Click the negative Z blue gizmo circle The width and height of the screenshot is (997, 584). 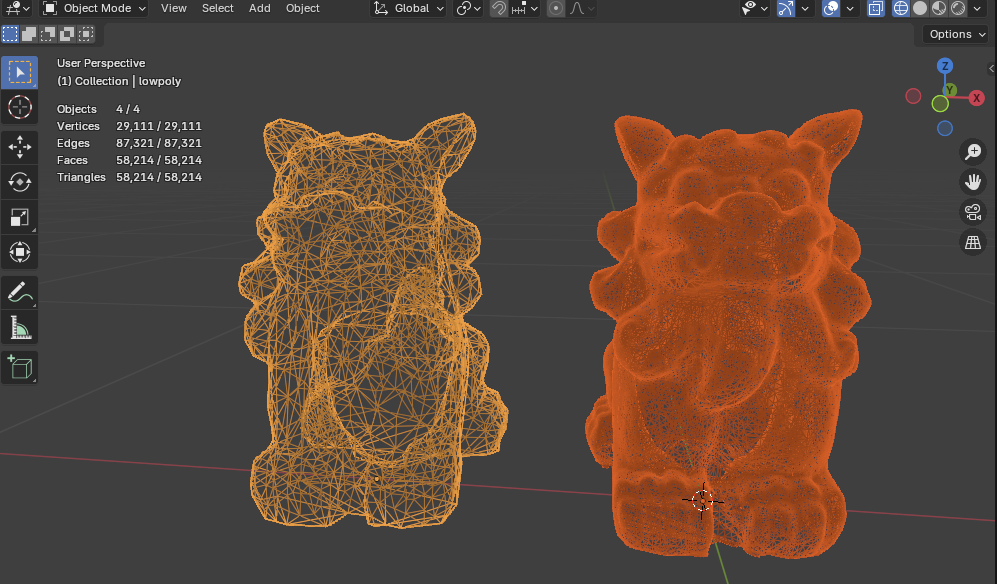(x=945, y=129)
